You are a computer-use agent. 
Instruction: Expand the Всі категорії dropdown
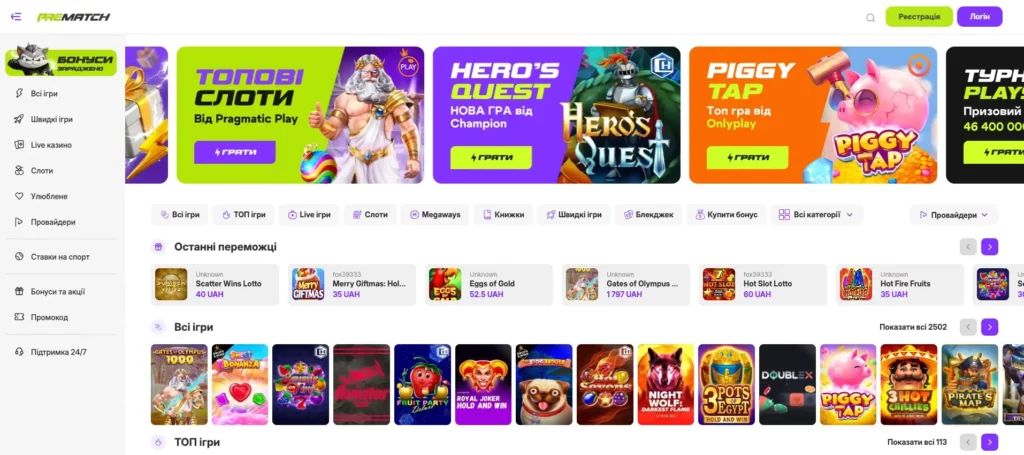(816, 215)
